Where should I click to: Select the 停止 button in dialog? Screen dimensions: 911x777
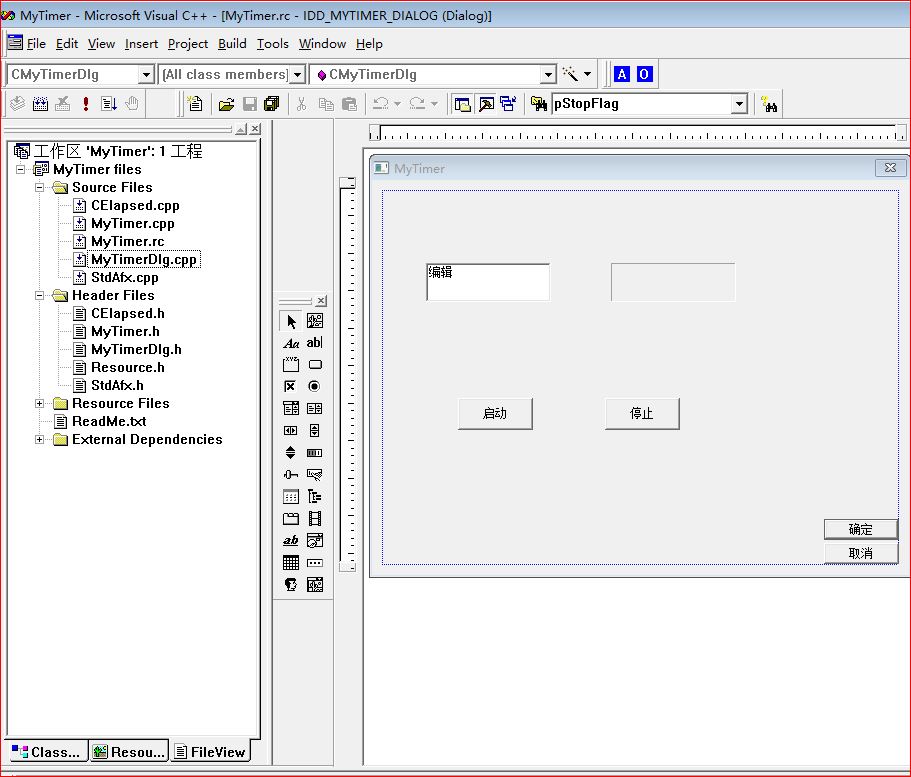point(642,413)
